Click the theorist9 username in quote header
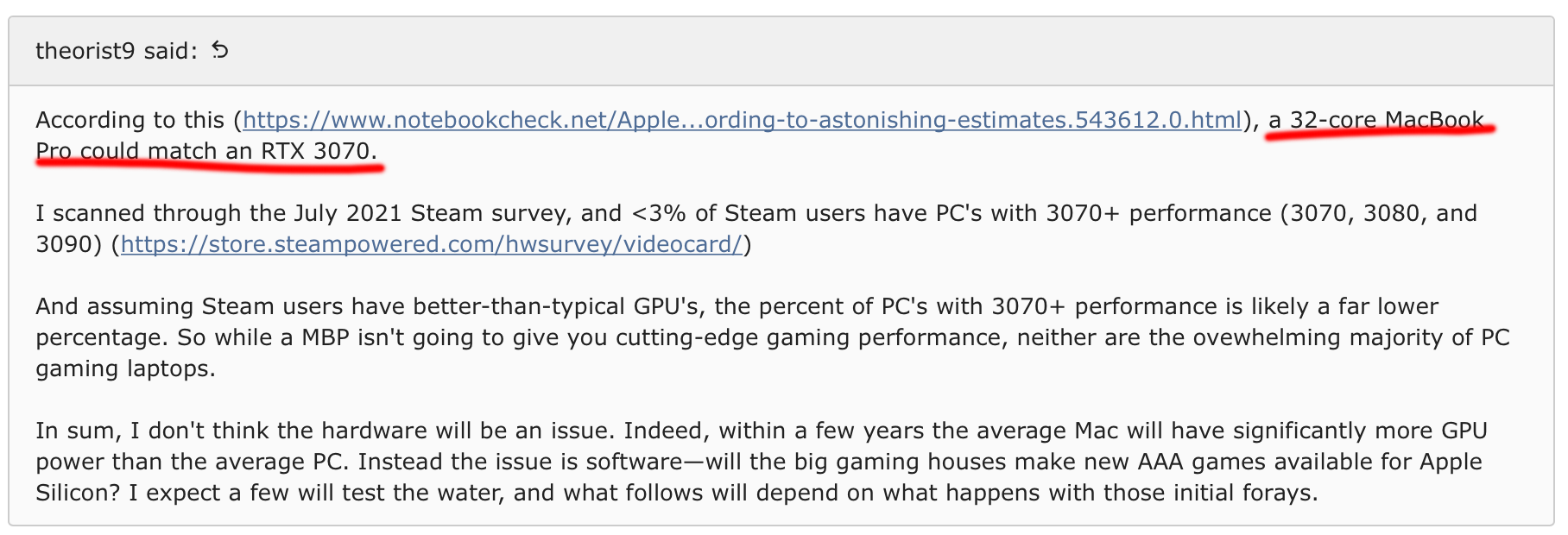 85,51
